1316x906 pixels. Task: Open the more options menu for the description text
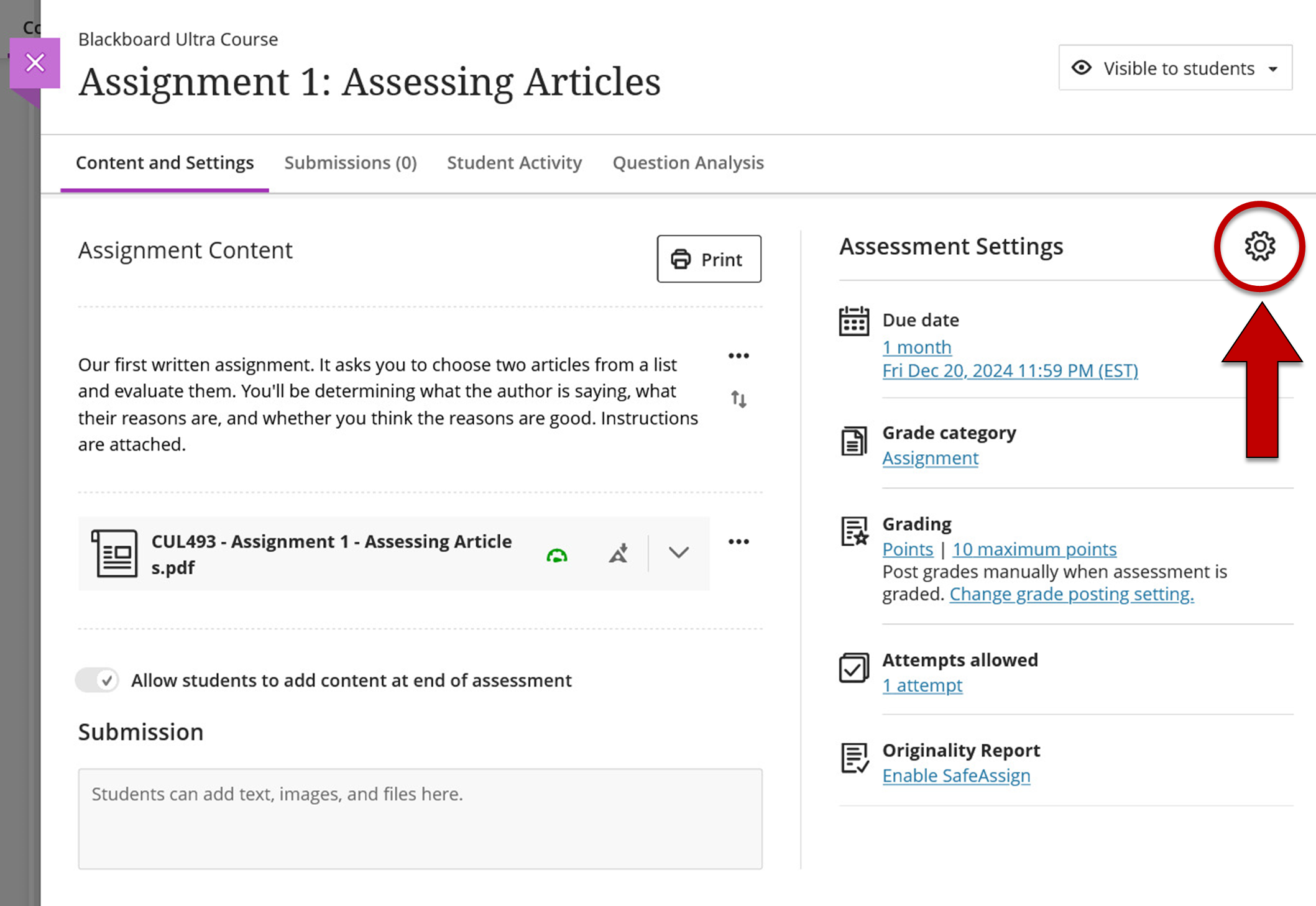(x=739, y=355)
